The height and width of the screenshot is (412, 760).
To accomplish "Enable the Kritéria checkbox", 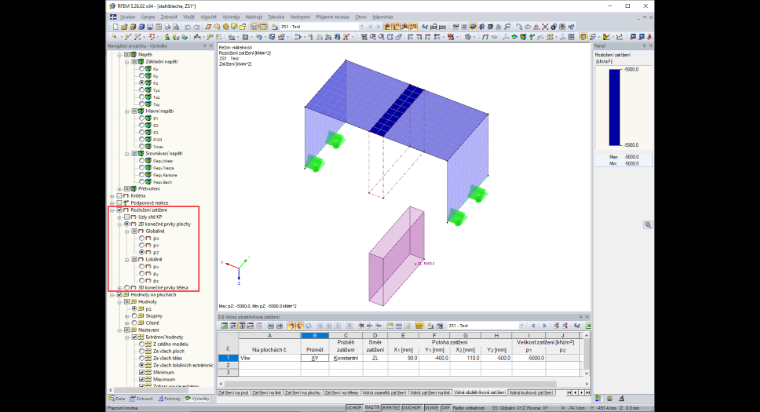I will pos(119,196).
